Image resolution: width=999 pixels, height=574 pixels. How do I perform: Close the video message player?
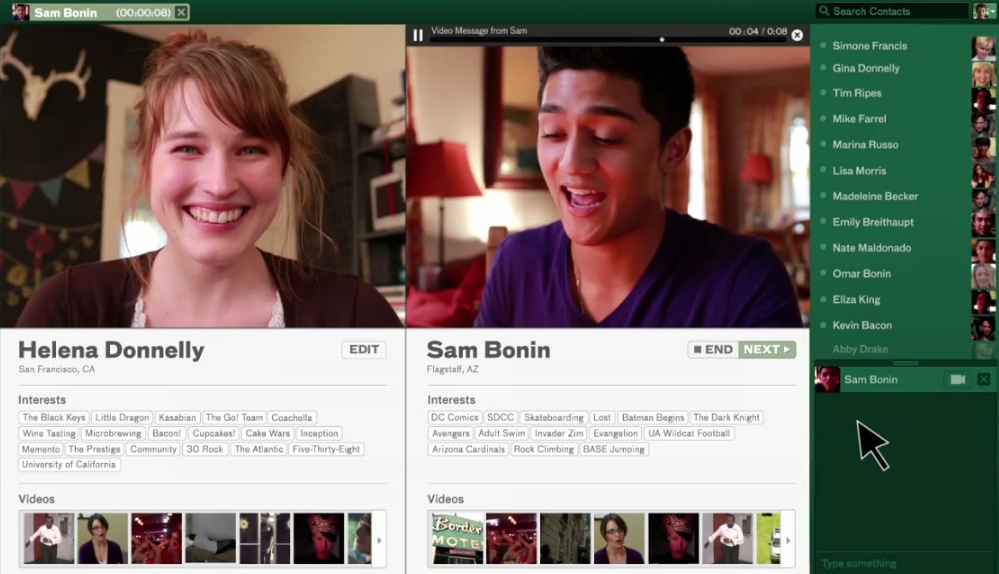(797, 35)
